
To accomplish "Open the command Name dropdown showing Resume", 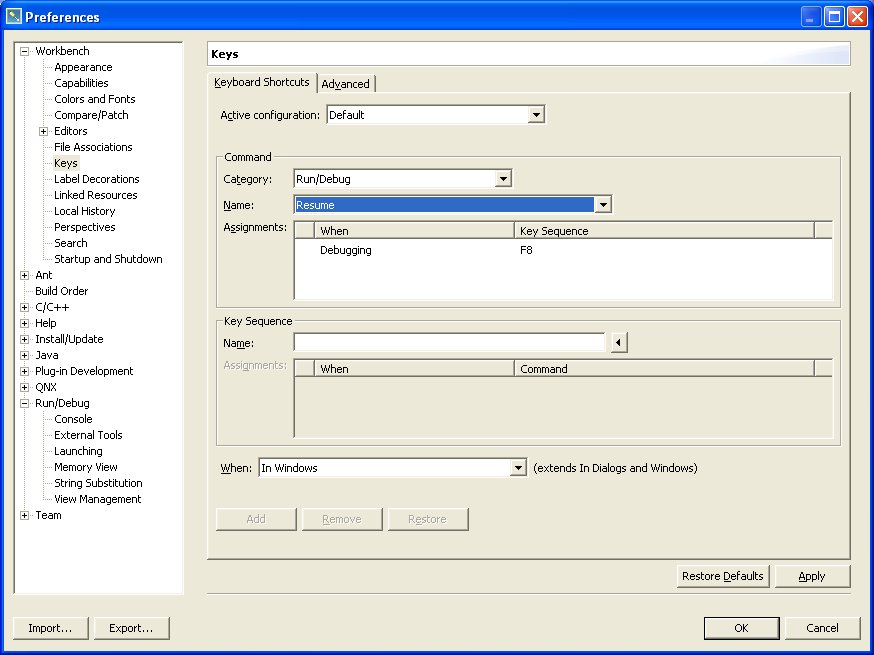I will (x=602, y=205).
